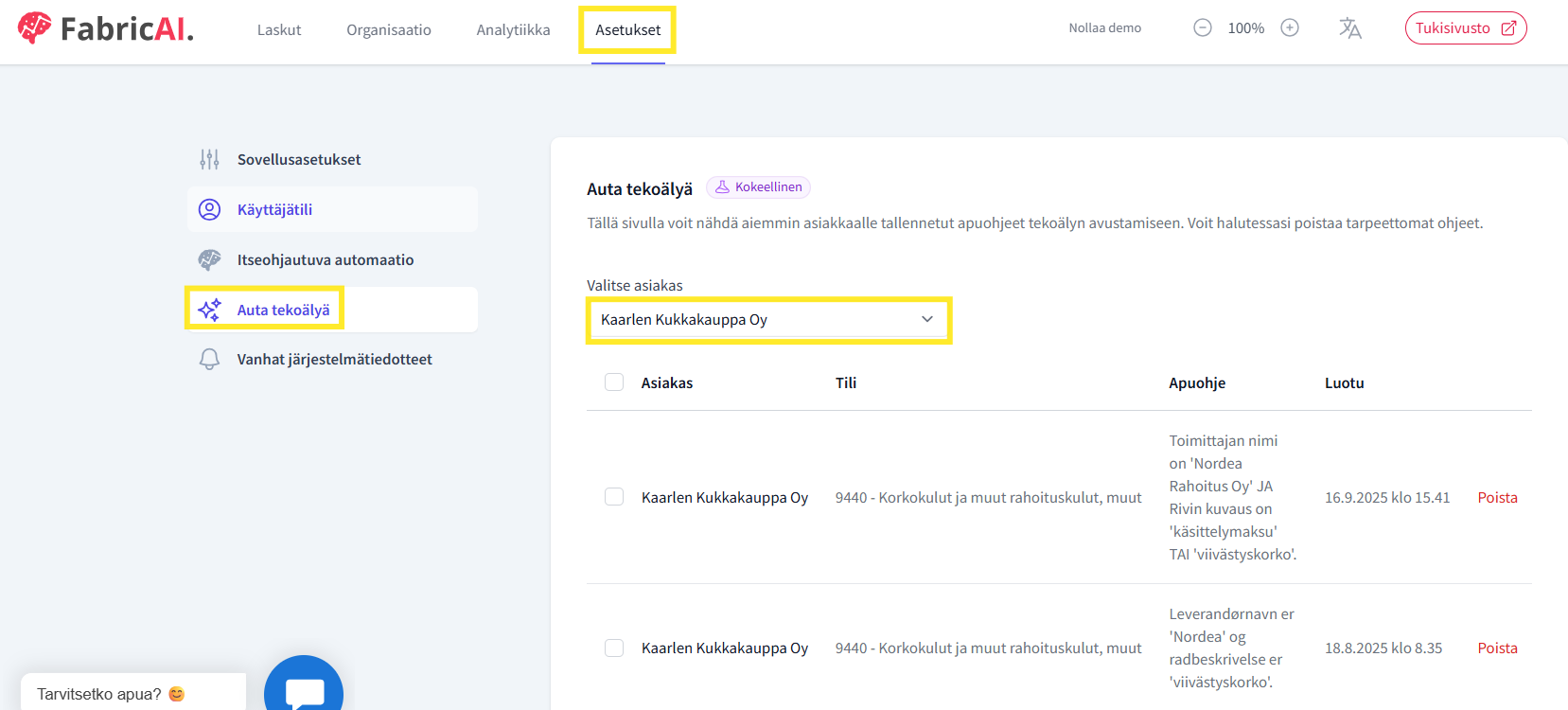The width and height of the screenshot is (1568, 710).
Task: Click the Sovellusasetukset sliders icon
Action: (209, 160)
